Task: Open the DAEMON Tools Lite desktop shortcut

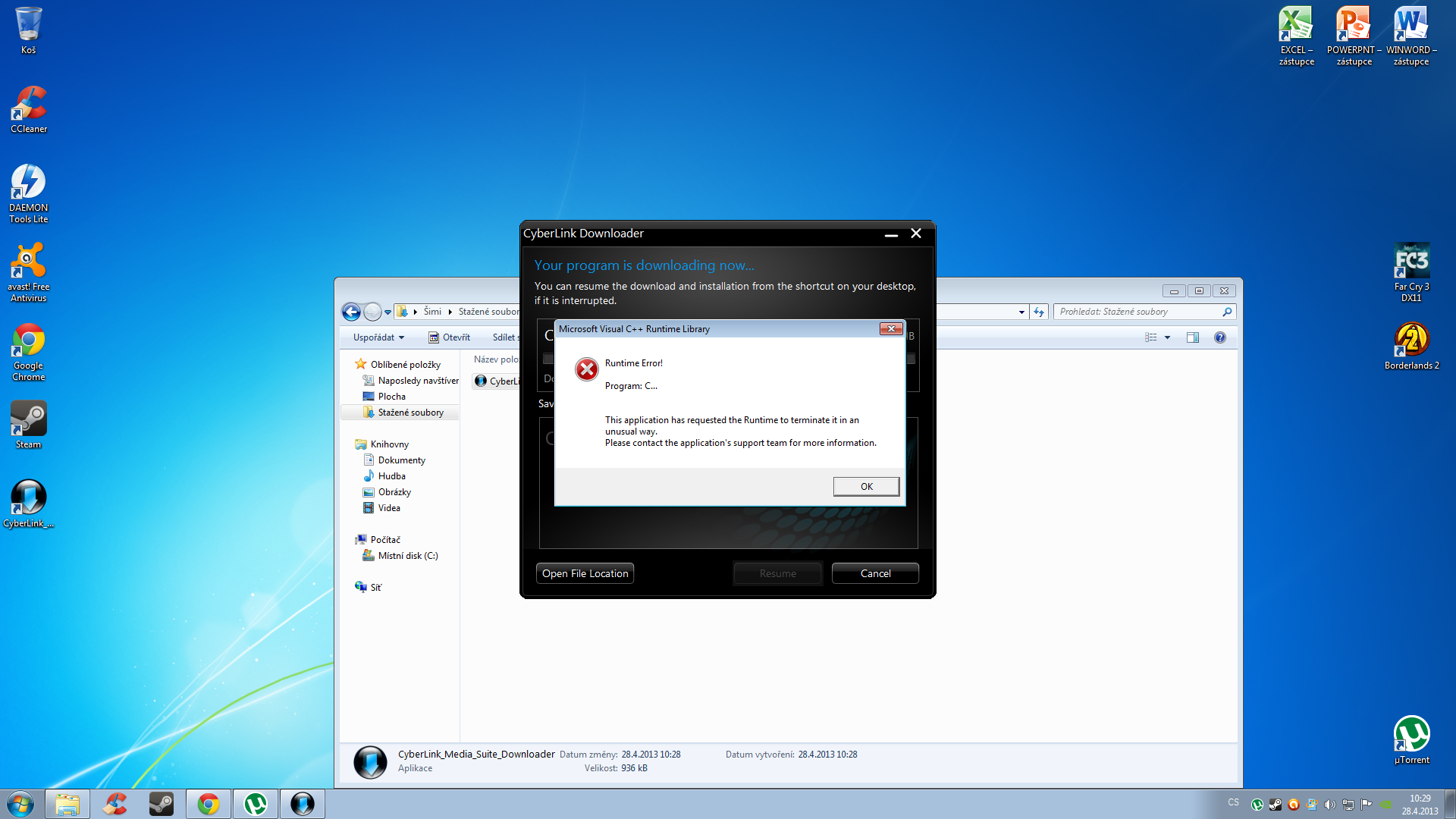Action: coord(29,193)
